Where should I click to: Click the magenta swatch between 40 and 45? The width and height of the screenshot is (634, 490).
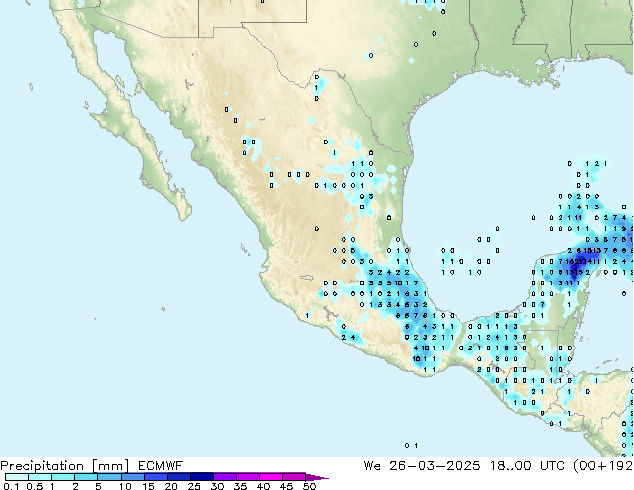pos(271,477)
